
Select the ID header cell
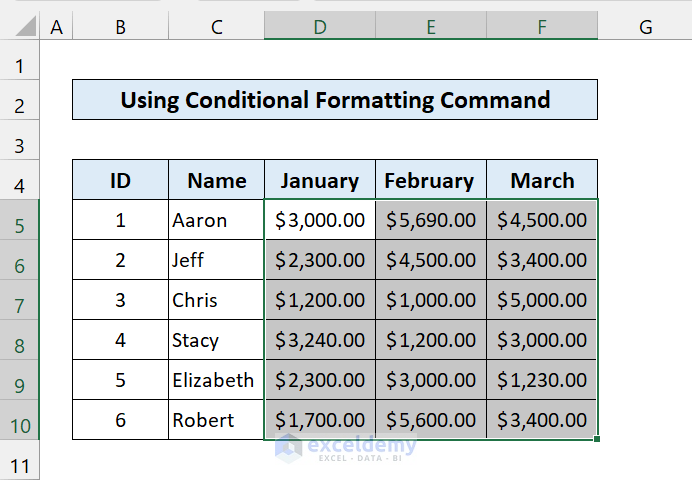(120, 180)
